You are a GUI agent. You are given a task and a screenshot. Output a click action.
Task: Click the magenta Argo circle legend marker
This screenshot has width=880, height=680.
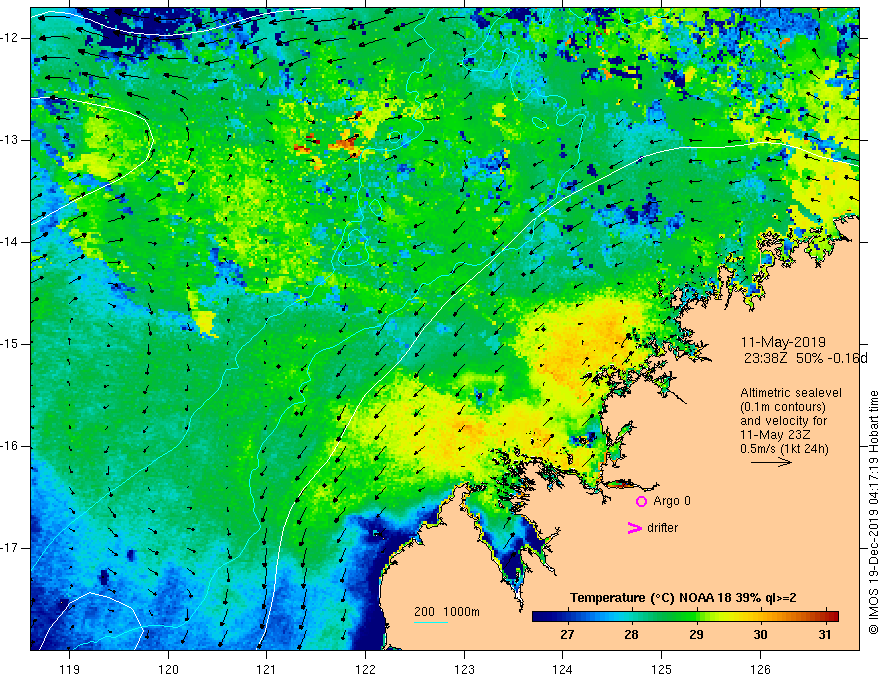coord(641,502)
